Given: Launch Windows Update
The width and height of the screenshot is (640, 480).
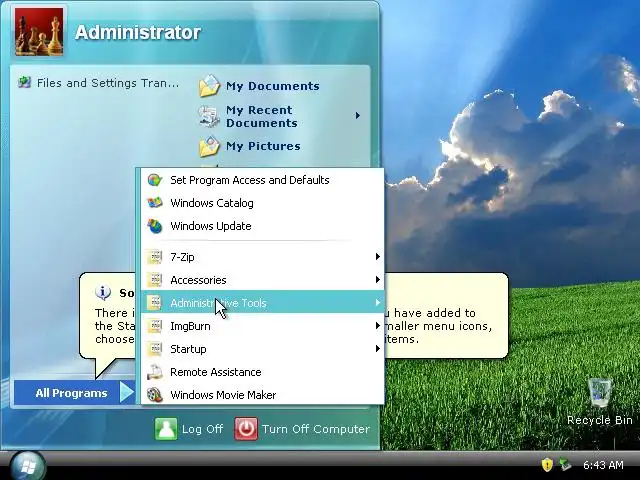Looking at the screenshot, I should (x=211, y=226).
